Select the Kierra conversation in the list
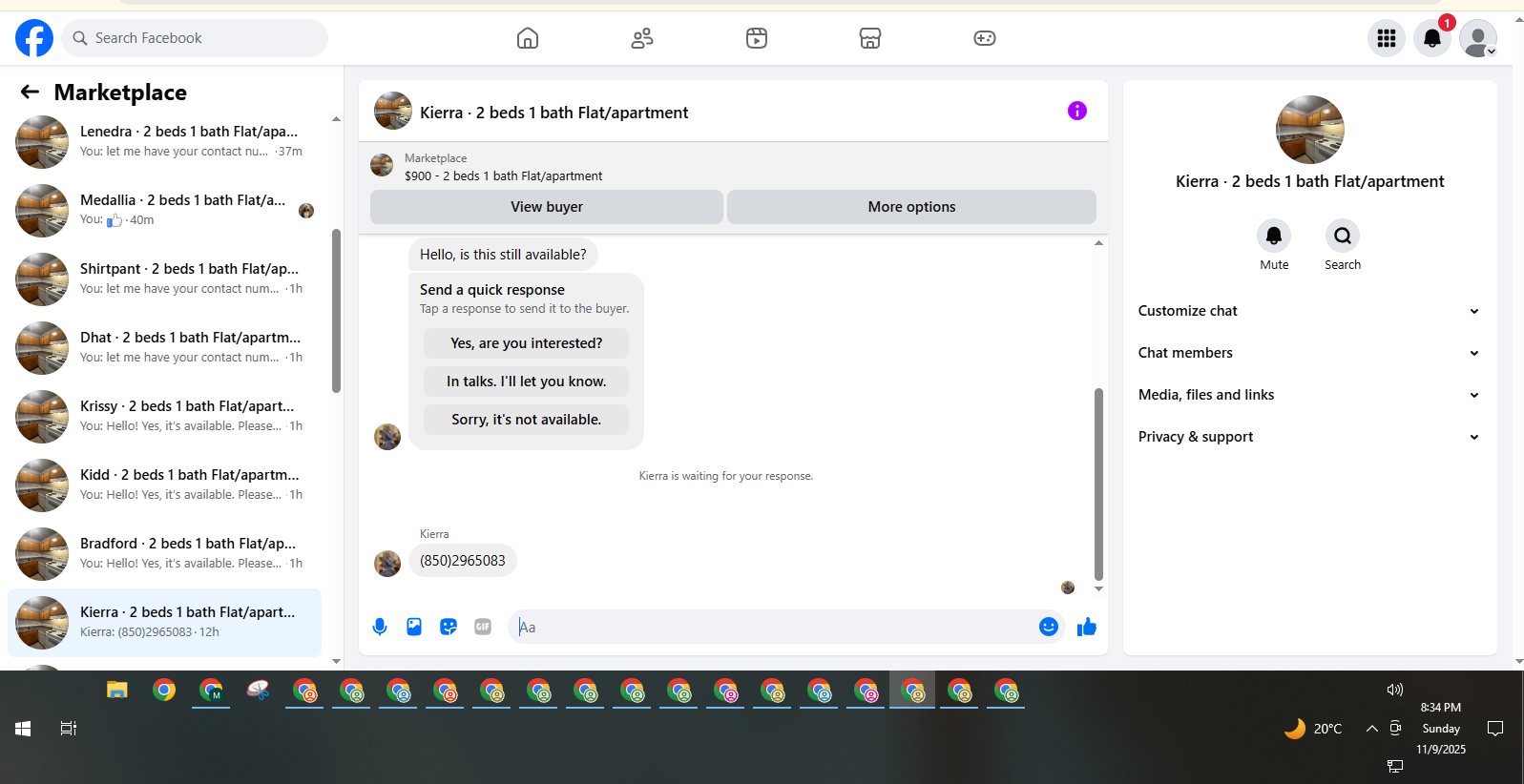Image resolution: width=1524 pixels, height=784 pixels. (x=164, y=622)
